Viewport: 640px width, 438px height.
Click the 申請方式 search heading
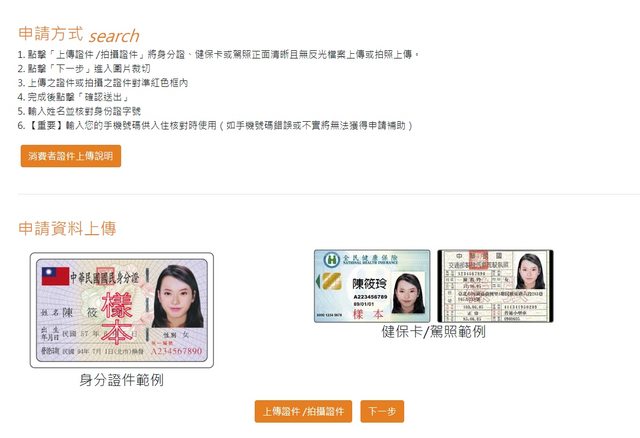point(79,35)
